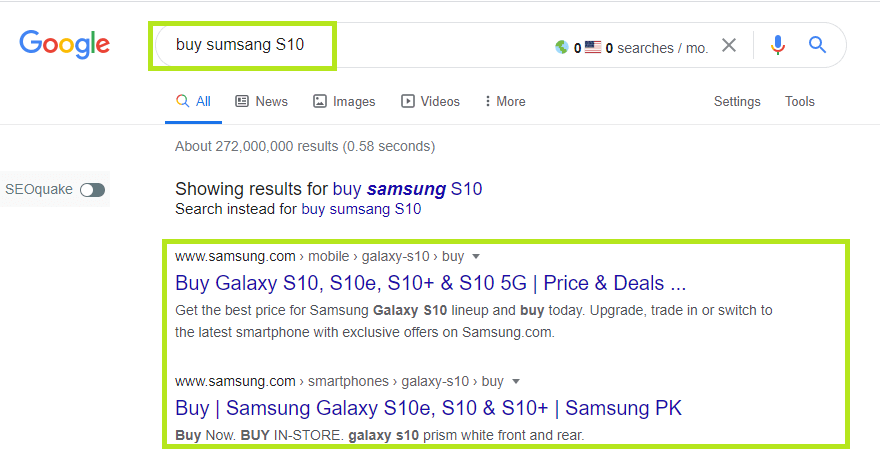Open the 'Buy Galaxy S10, S10e, S10+' result
The height and width of the screenshot is (459, 880).
click(430, 283)
